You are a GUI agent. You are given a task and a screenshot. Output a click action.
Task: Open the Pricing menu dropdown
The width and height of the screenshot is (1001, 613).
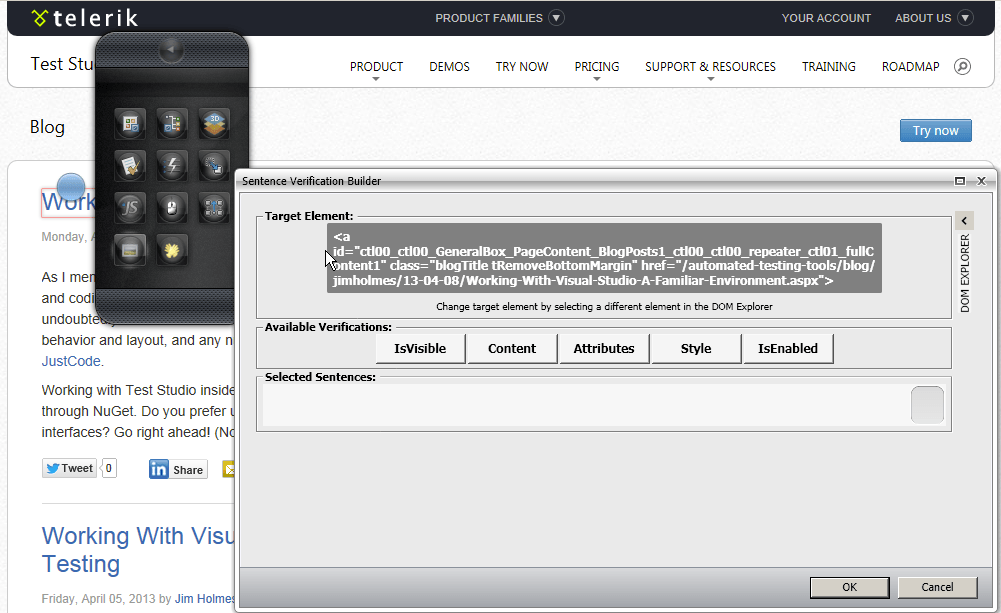click(x=596, y=67)
